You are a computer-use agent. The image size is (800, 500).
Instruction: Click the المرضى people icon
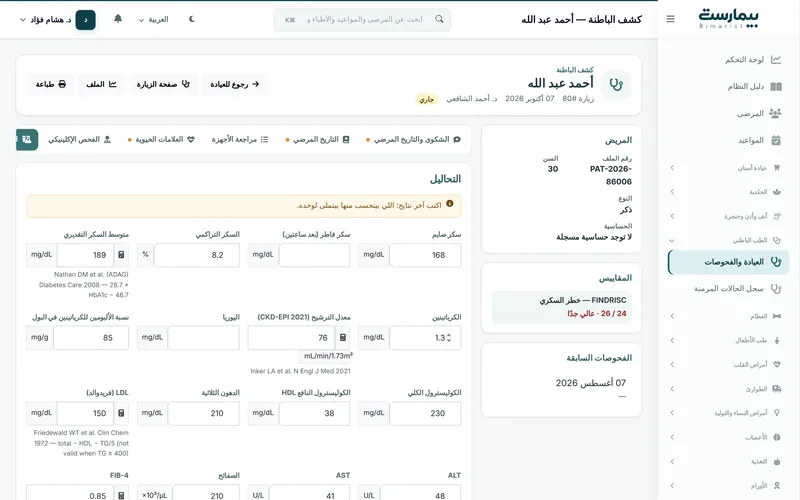[x=776, y=113]
